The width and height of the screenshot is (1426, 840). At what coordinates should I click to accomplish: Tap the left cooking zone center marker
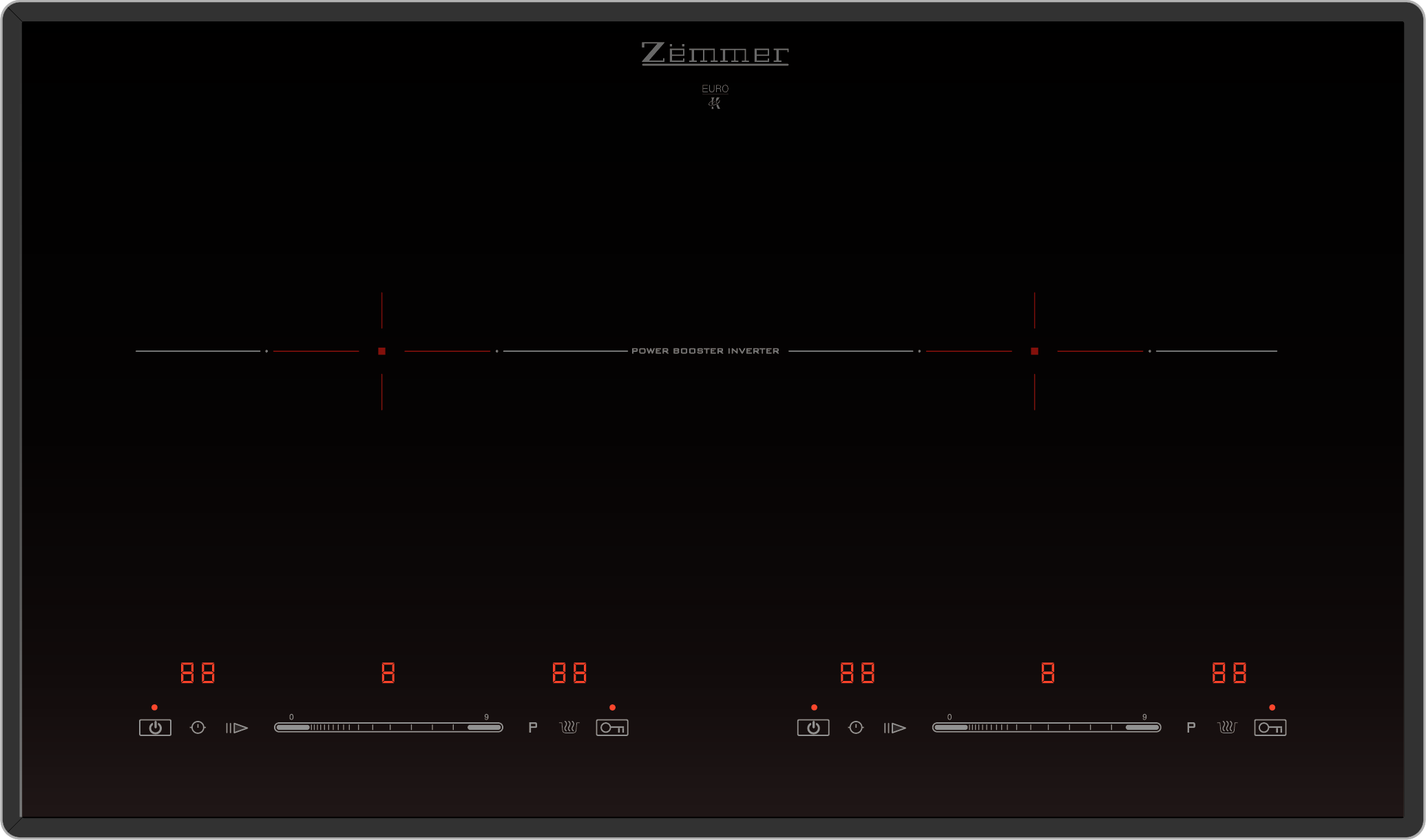tap(381, 351)
